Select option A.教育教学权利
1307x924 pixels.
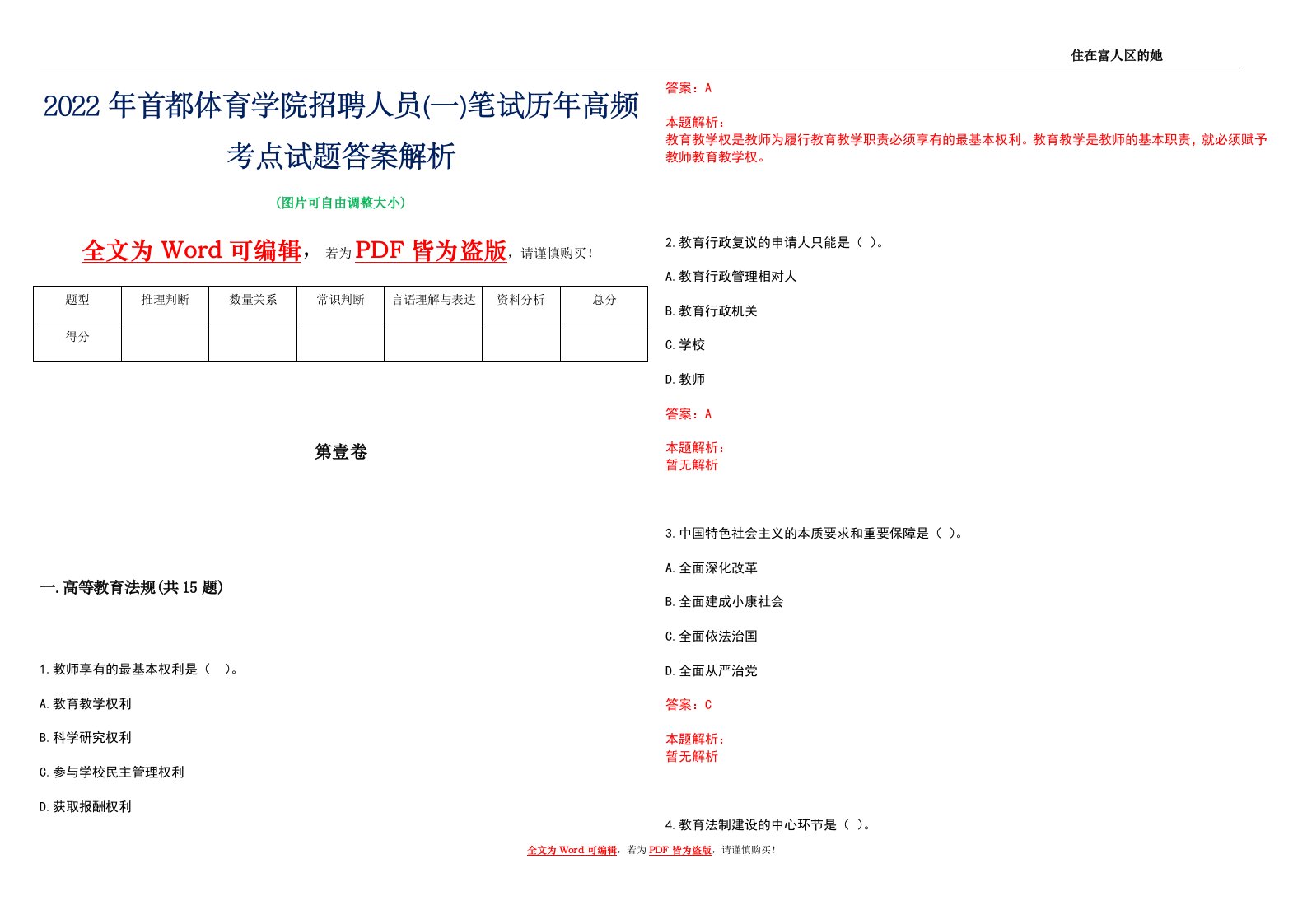tap(86, 704)
